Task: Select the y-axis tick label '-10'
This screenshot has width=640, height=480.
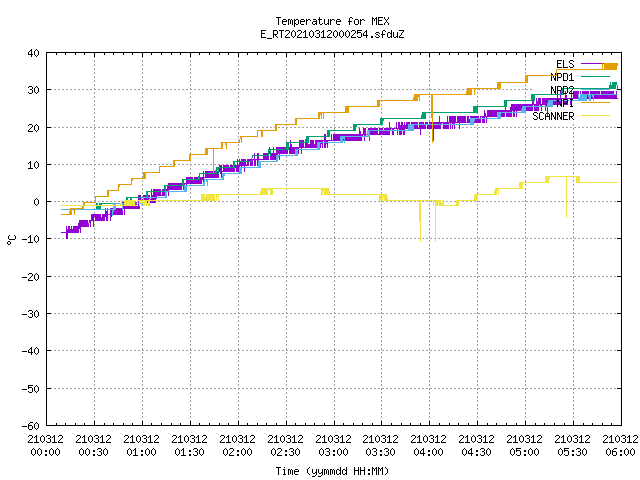Action: click(31, 239)
